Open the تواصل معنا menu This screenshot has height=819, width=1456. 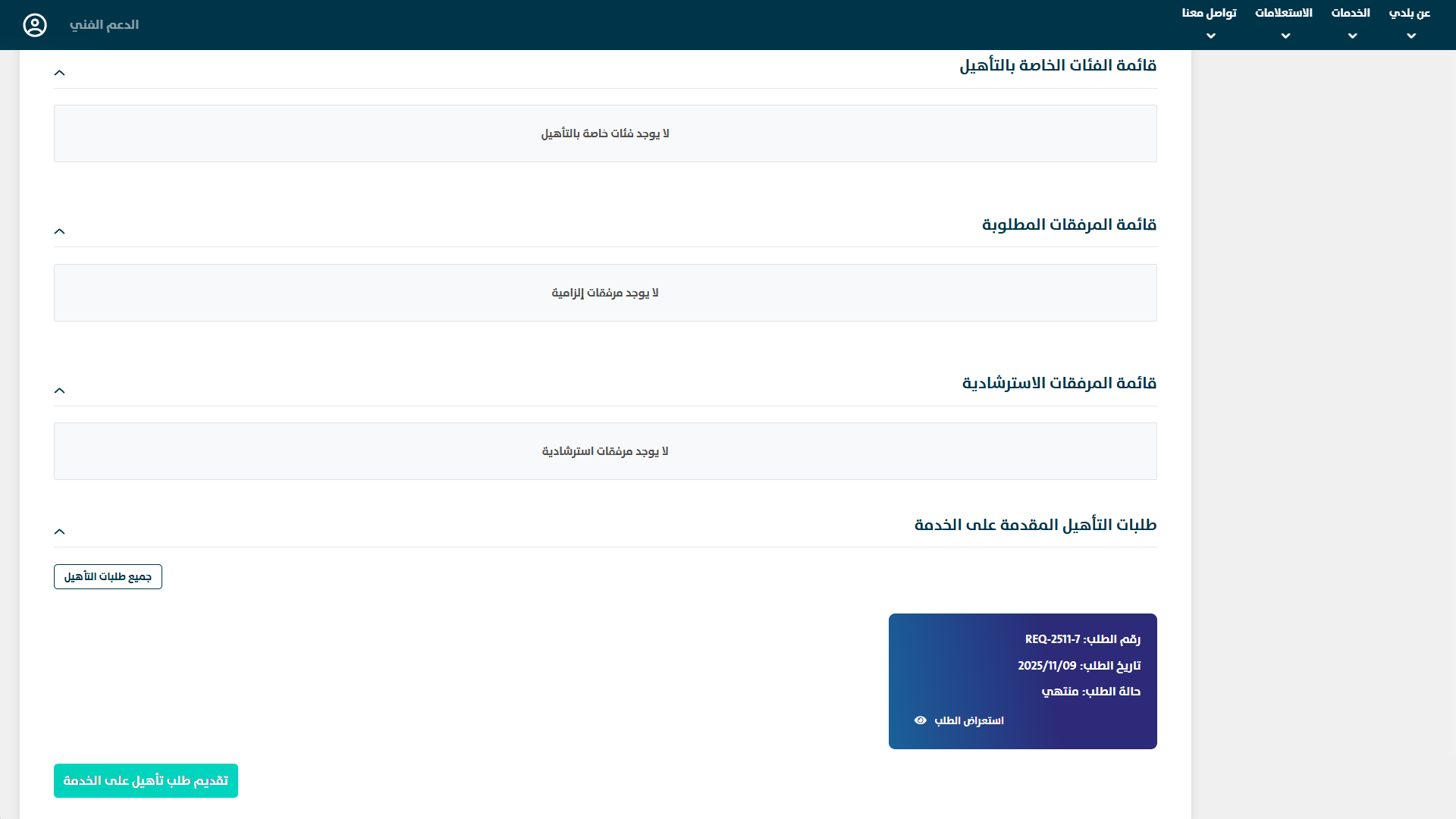(x=1209, y=13)
